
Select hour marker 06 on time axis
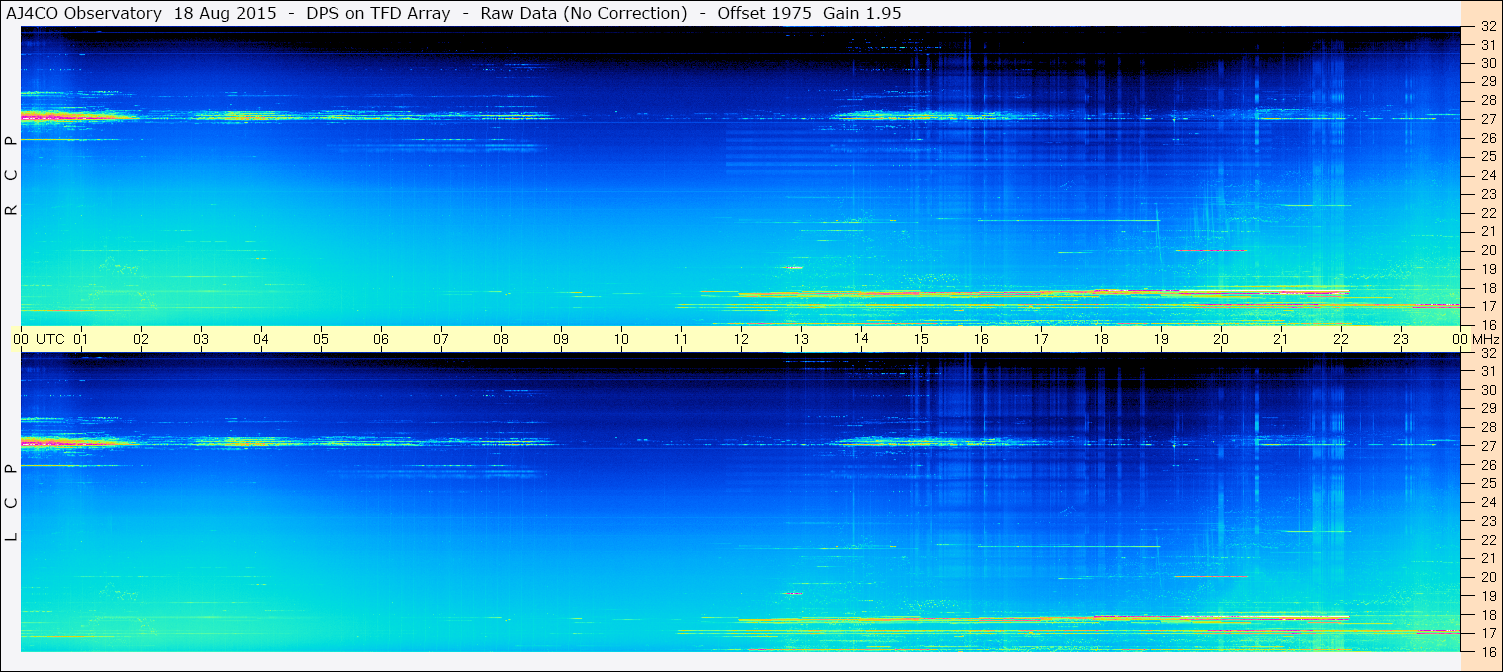click(381, 339)
